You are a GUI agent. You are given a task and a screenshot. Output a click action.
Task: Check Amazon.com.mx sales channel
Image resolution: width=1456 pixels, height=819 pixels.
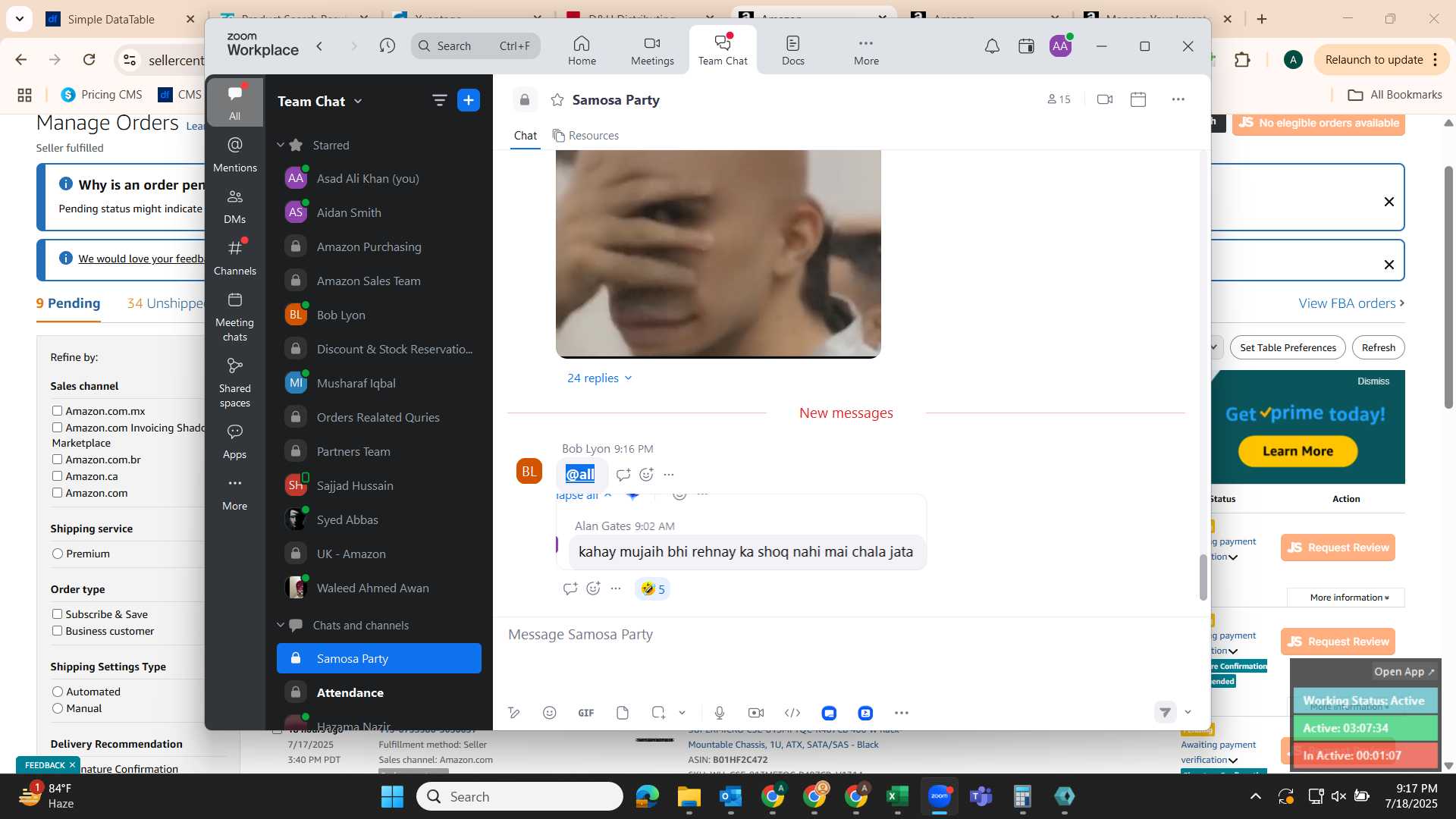(57, 411)
